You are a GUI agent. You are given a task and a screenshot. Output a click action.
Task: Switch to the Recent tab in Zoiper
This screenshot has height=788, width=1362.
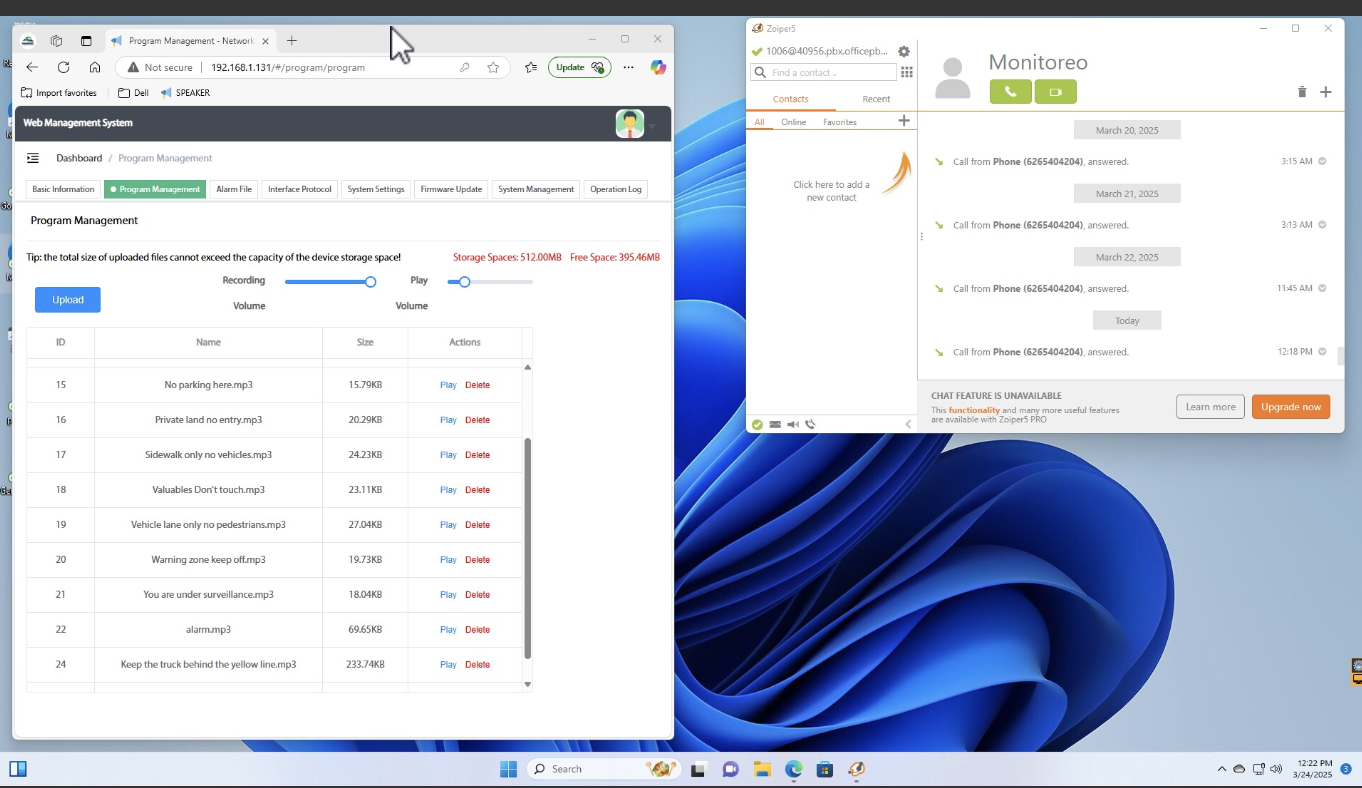tap(876, 99)
